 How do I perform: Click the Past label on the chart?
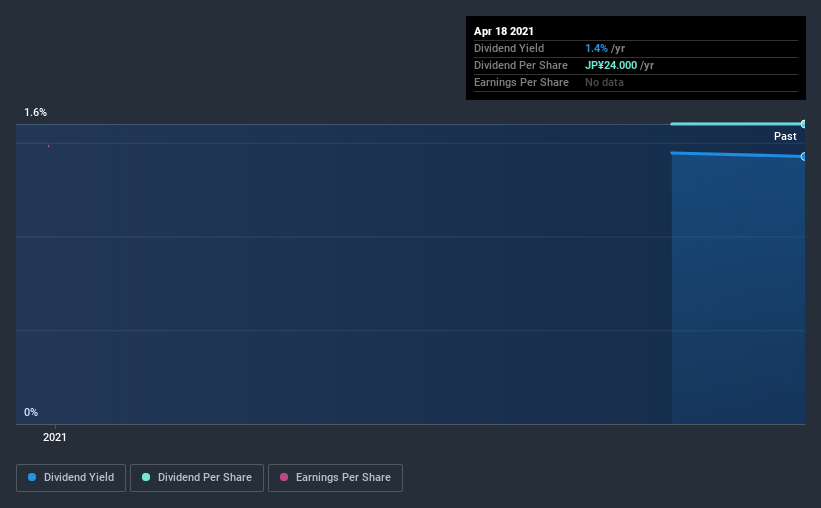(x=785, y=136)
